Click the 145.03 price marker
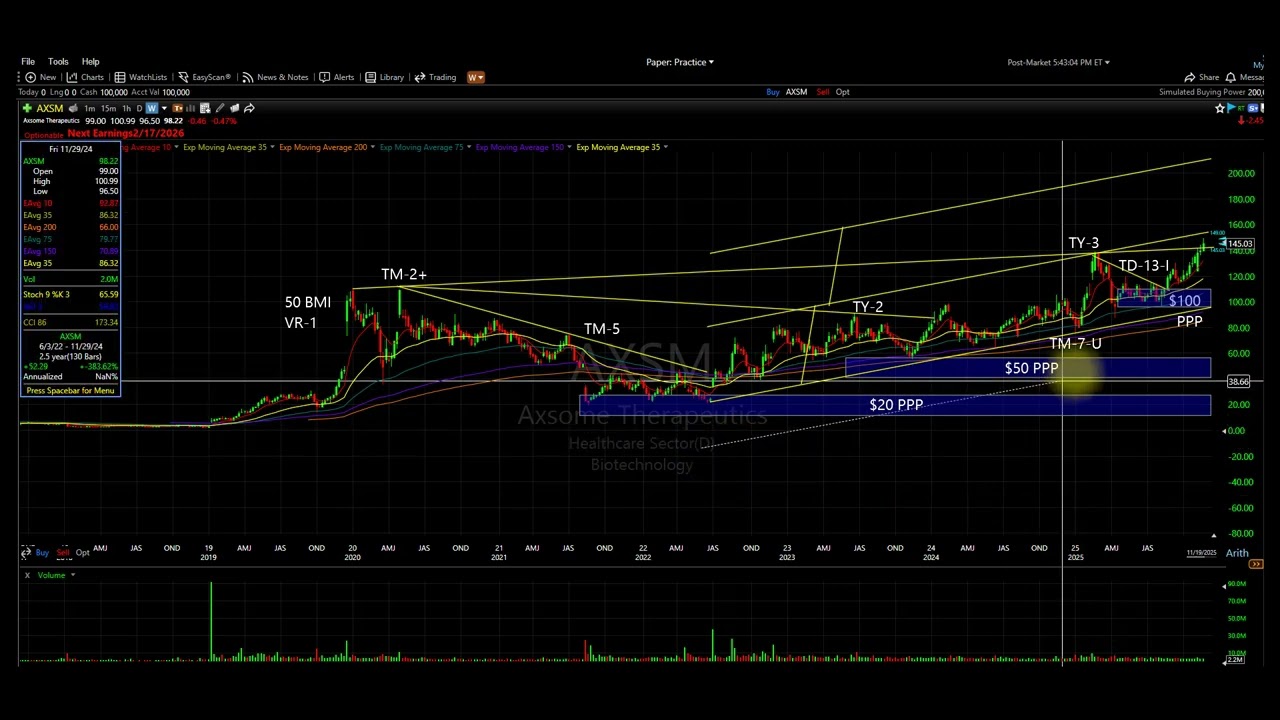The height and width of the screenshot is (720, 1280). (1240, 244)
